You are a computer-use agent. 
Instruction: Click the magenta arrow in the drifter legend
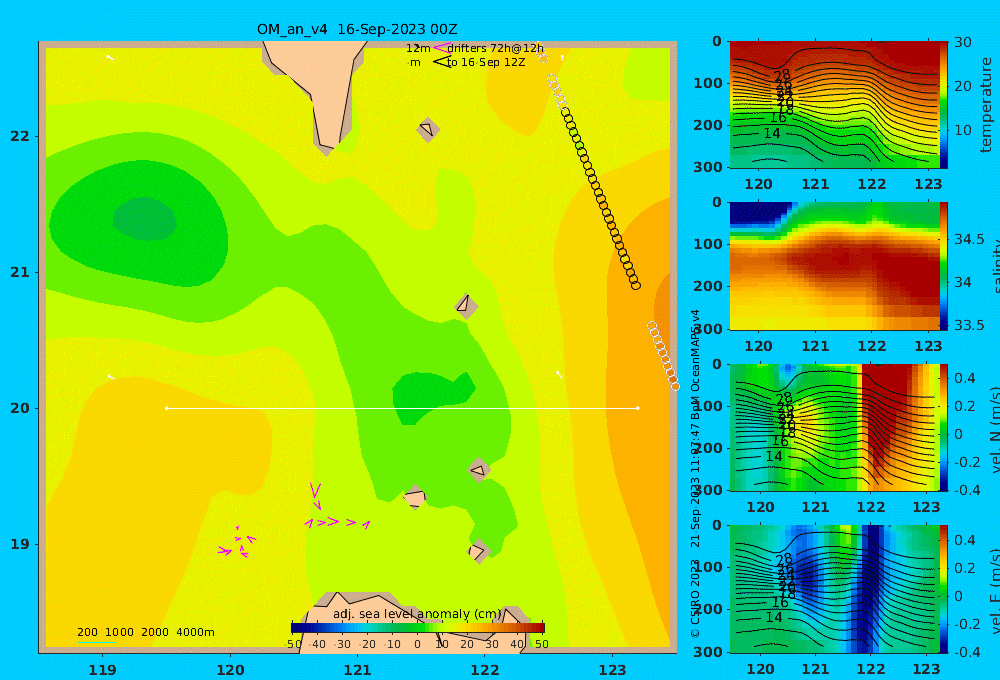[441, 48]
